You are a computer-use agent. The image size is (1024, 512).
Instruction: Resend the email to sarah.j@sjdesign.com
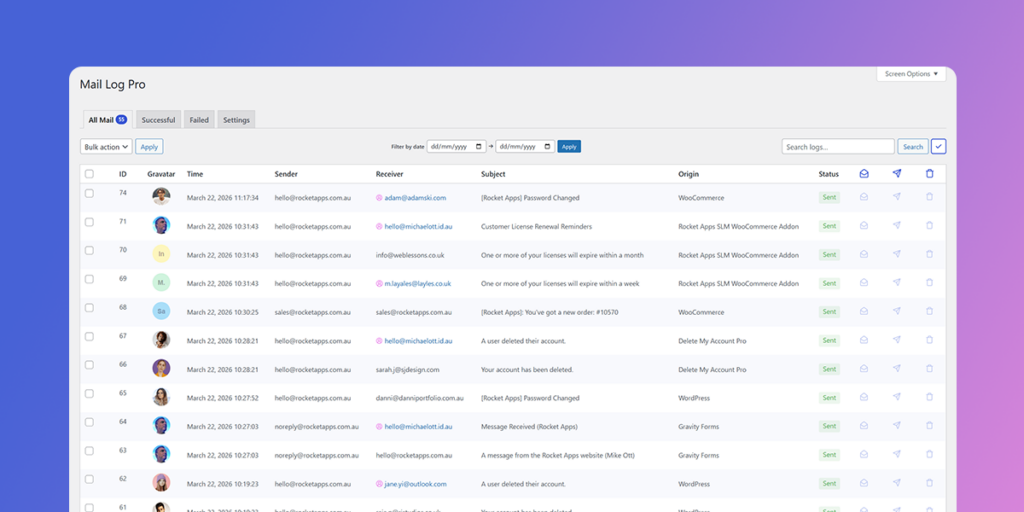pyautogui.click(x=897, y=368)
